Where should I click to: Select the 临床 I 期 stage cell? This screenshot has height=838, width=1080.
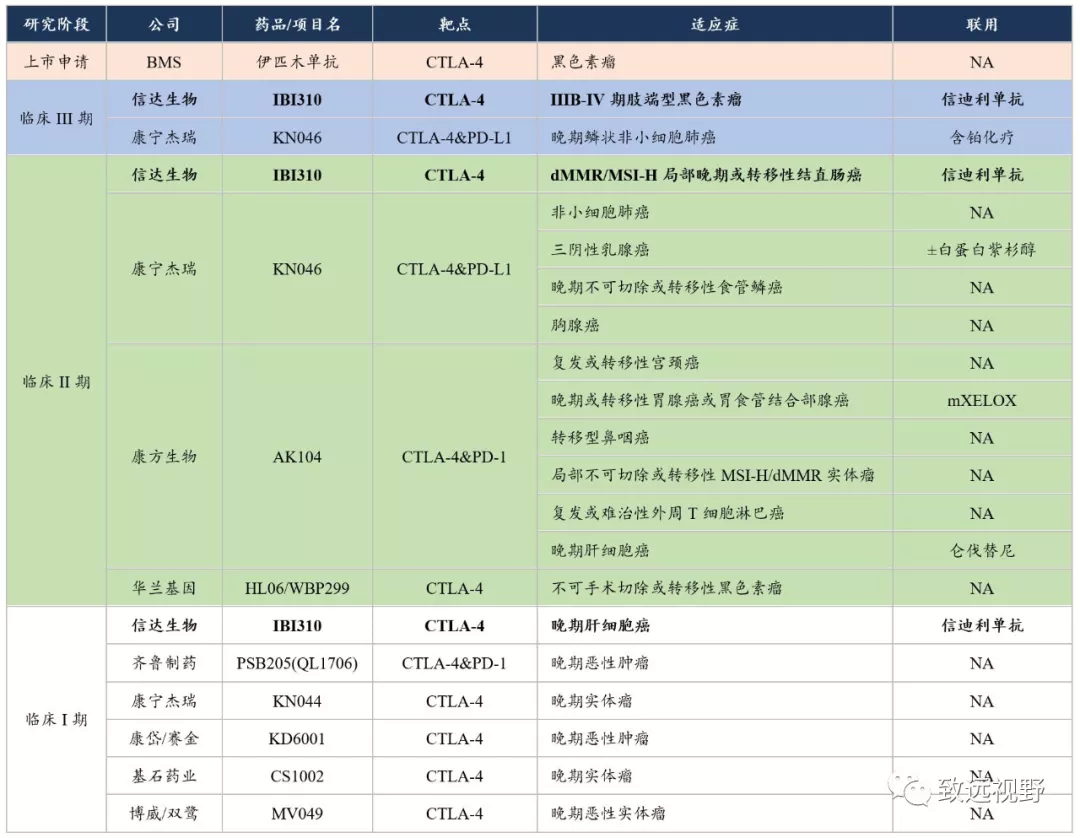coord(56,720)
